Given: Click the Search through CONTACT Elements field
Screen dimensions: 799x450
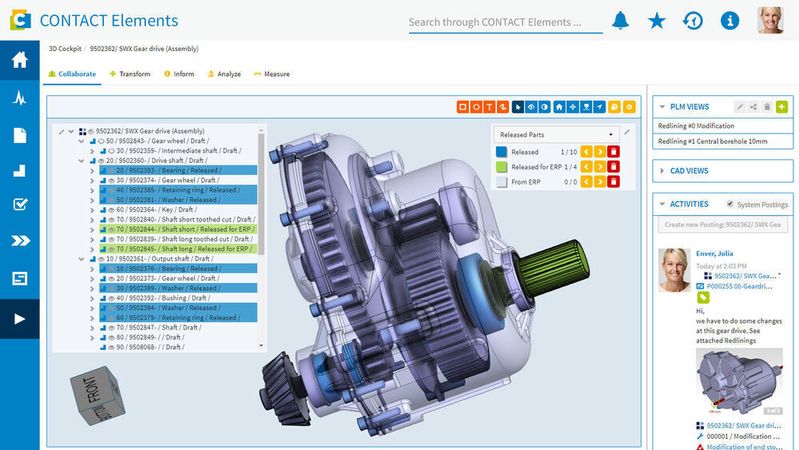Looking at the screenshot, I should point(505,22).
